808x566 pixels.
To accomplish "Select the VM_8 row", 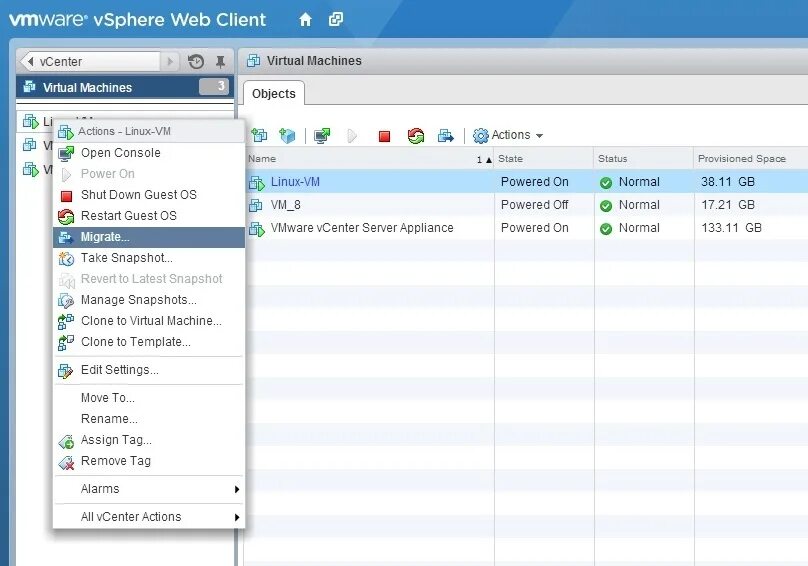I will 526,205.
